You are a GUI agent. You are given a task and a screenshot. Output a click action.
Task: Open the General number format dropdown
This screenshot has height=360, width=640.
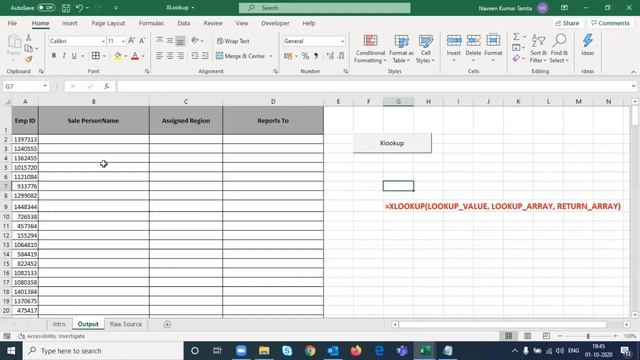(342, 41)
